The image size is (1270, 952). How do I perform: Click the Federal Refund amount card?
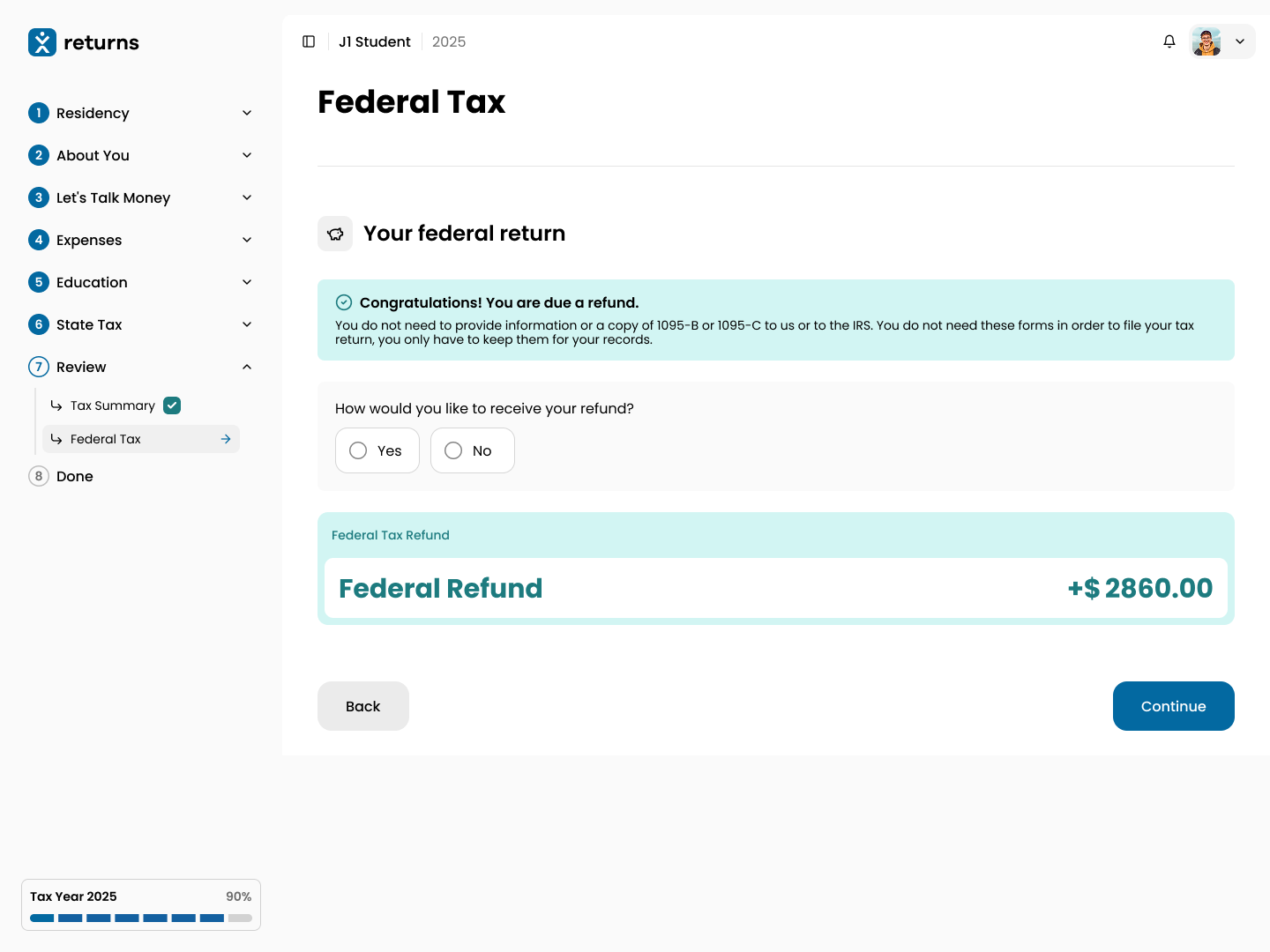pyautogui.click(x=776, y=588)
